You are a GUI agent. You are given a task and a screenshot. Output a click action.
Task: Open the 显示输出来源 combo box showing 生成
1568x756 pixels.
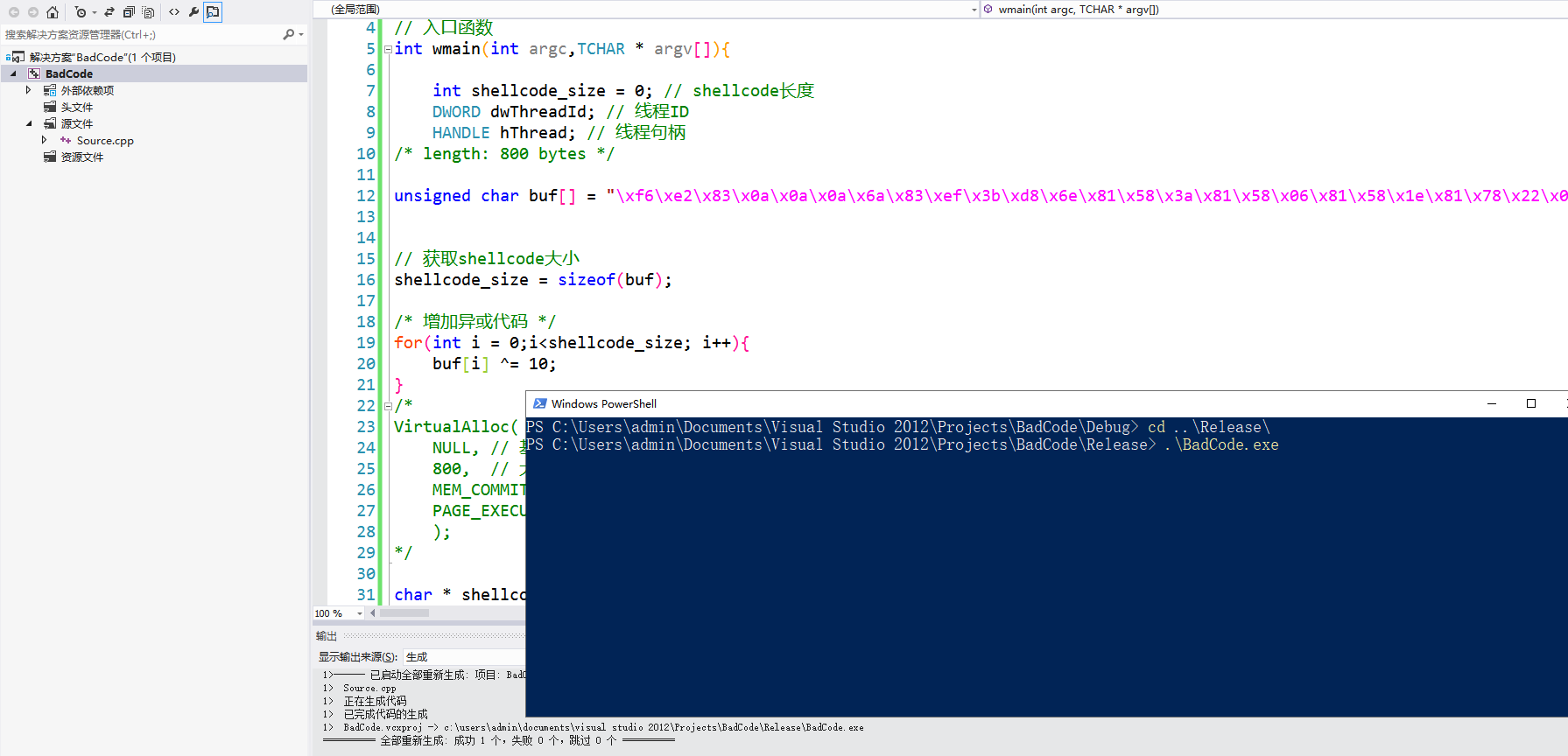coord(464,657)
